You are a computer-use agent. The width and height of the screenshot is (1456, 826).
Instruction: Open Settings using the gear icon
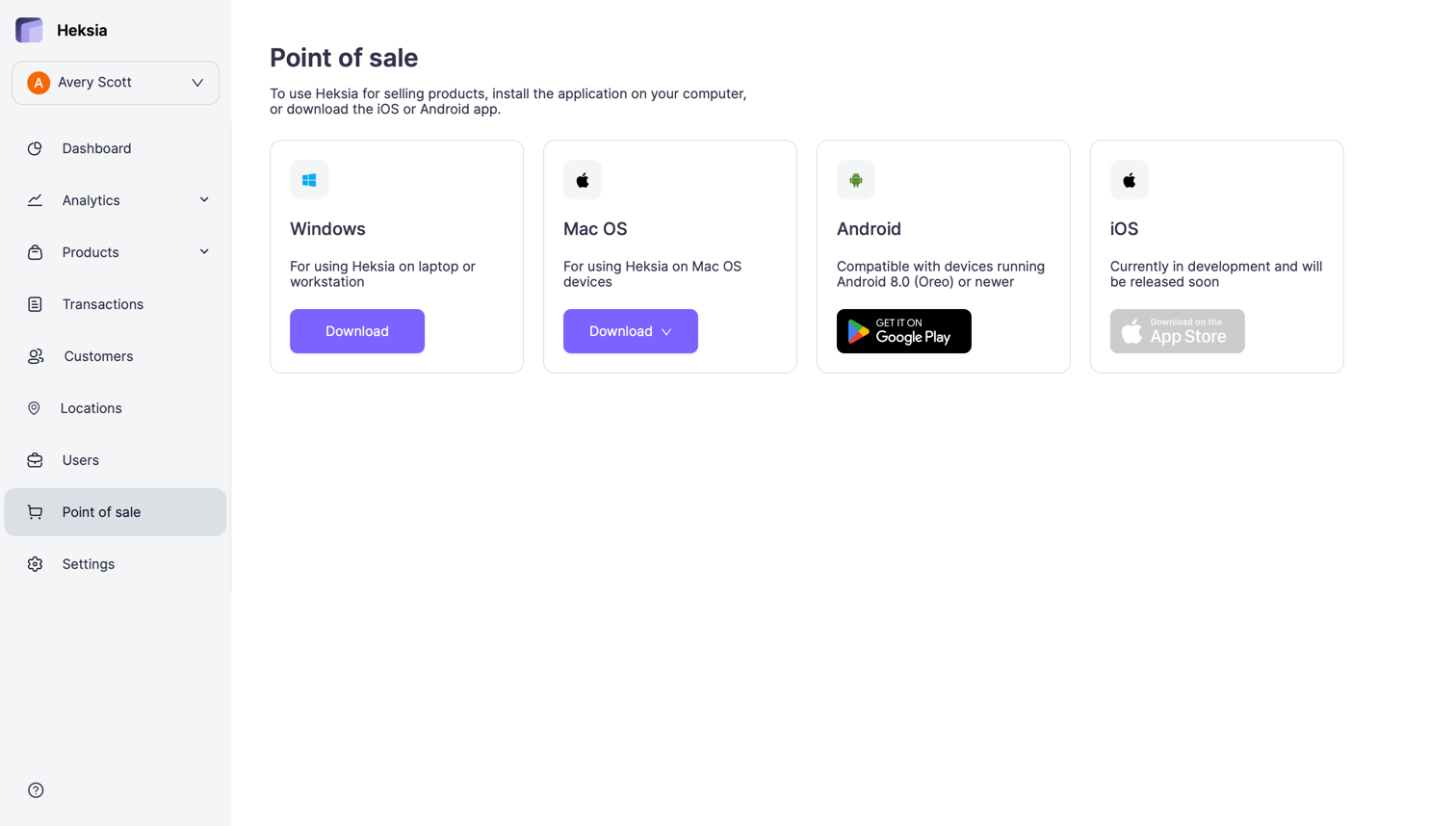click(35, 563)
